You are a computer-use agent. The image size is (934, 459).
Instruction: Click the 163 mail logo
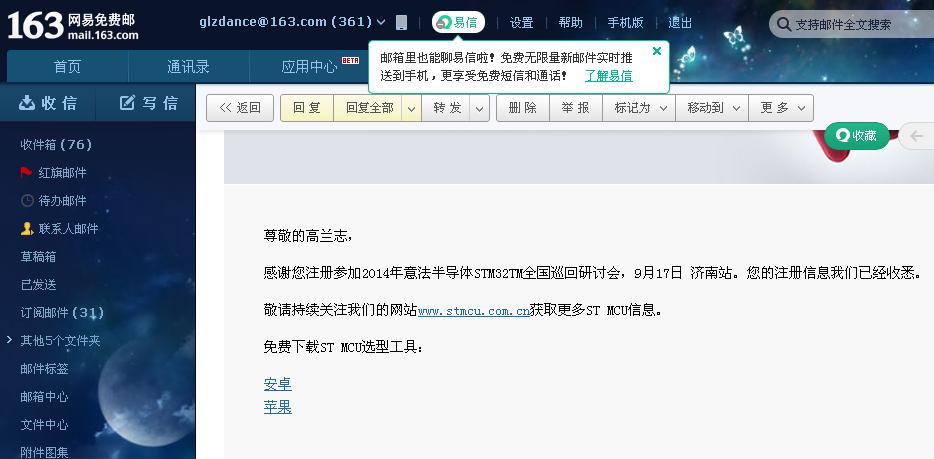(73, 26)
